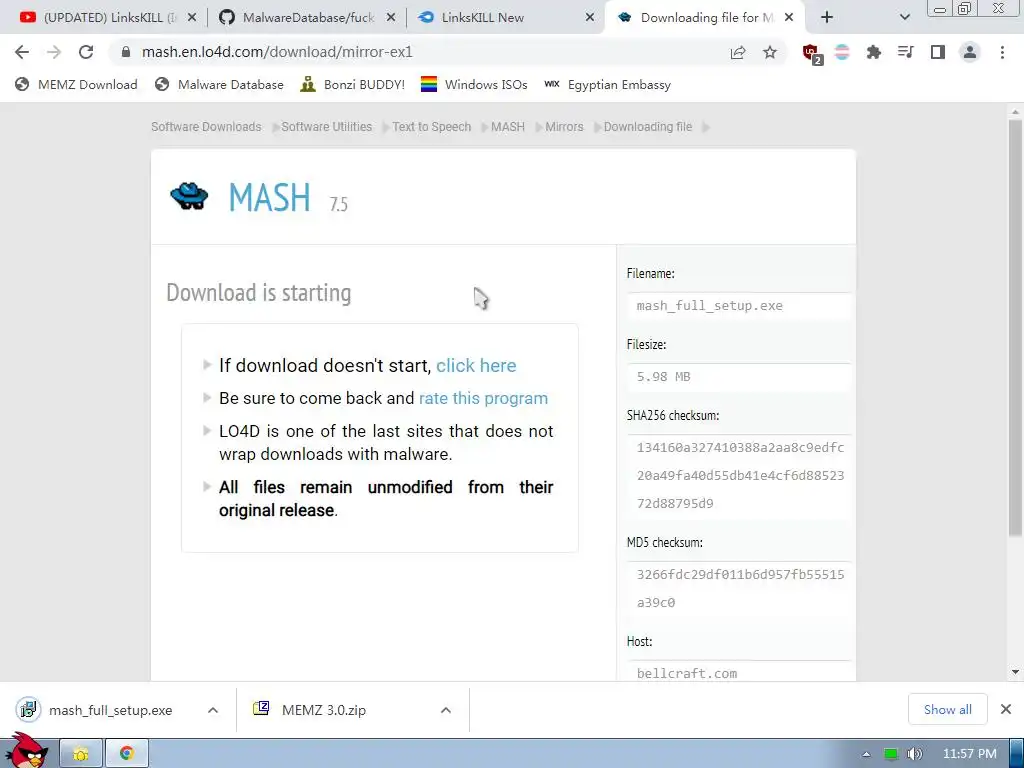This screenshot has width=1024, height=768.
Task: Click Show all downloads button
Action: click(948, 709)
